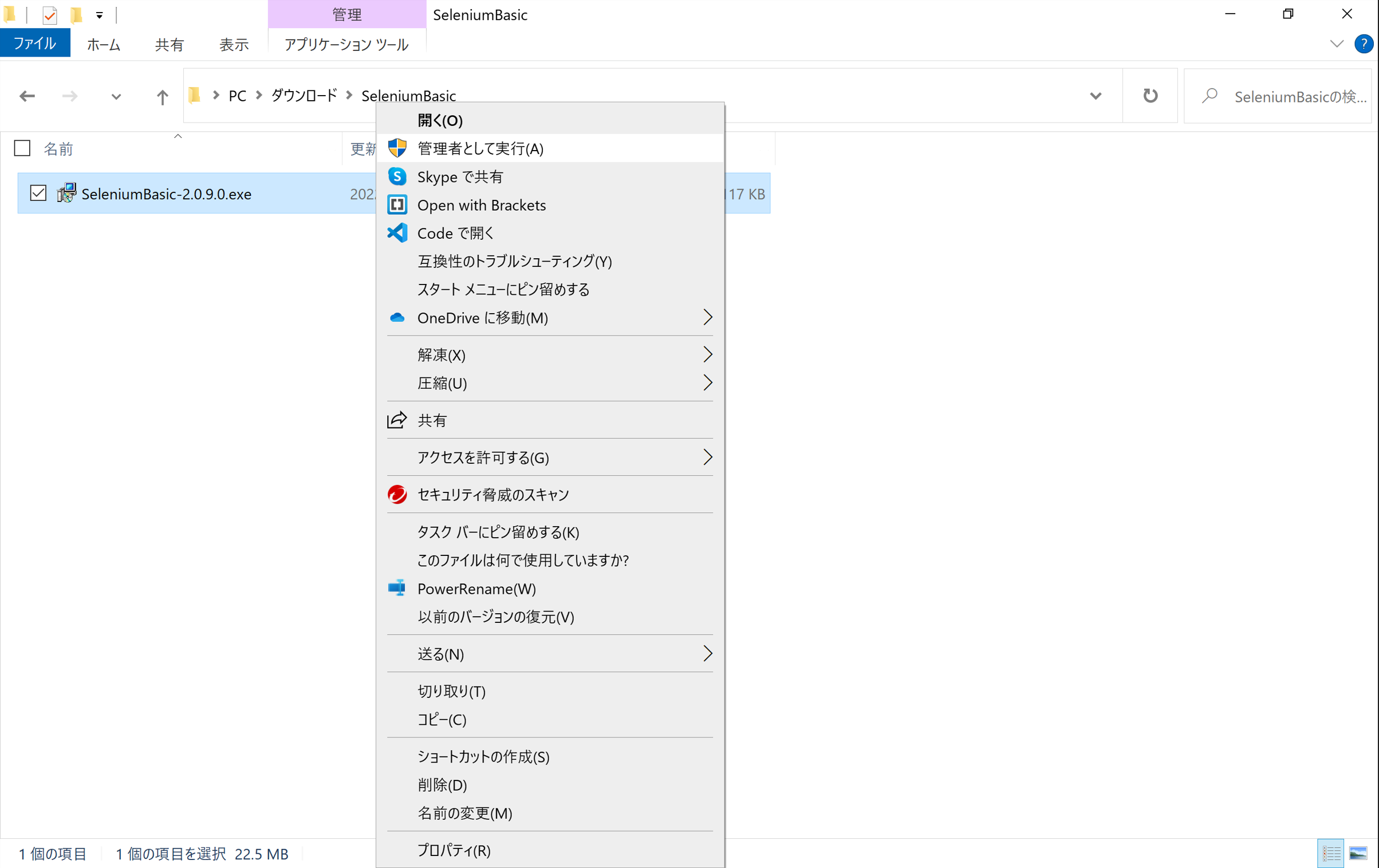This screenshot has width=1379, height=868.
Task: Select タスク バーにピン留めする(K)
Action: [550, 532]
